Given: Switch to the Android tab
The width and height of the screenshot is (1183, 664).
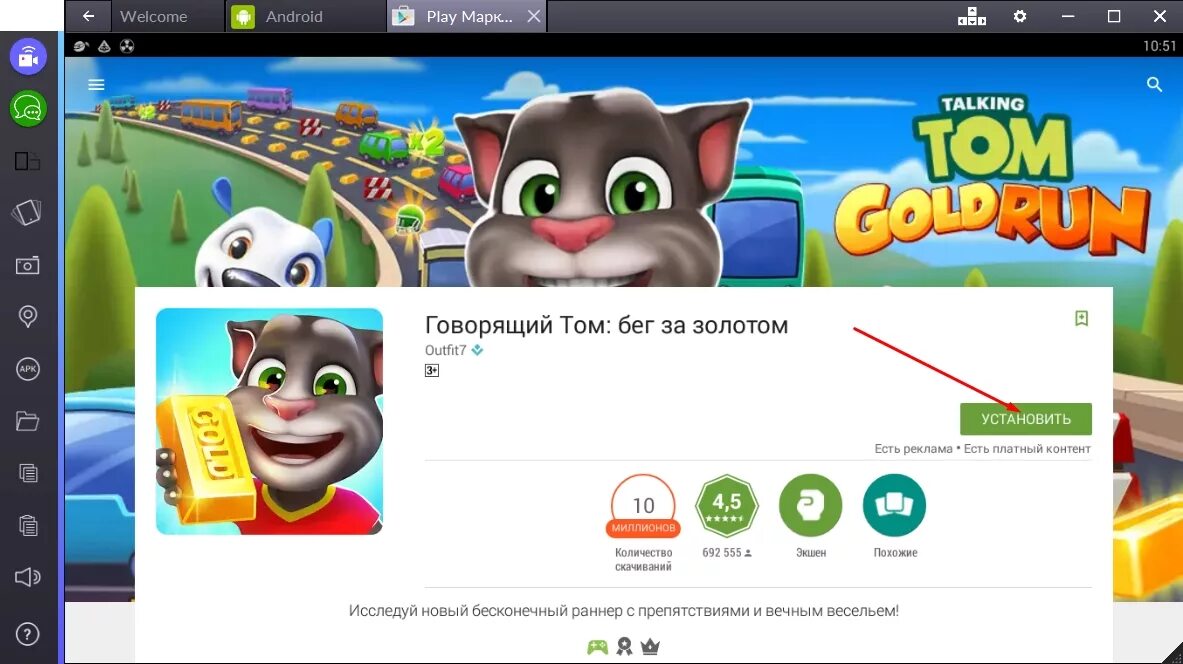Looking at the screenshot, I should point(293,16).
